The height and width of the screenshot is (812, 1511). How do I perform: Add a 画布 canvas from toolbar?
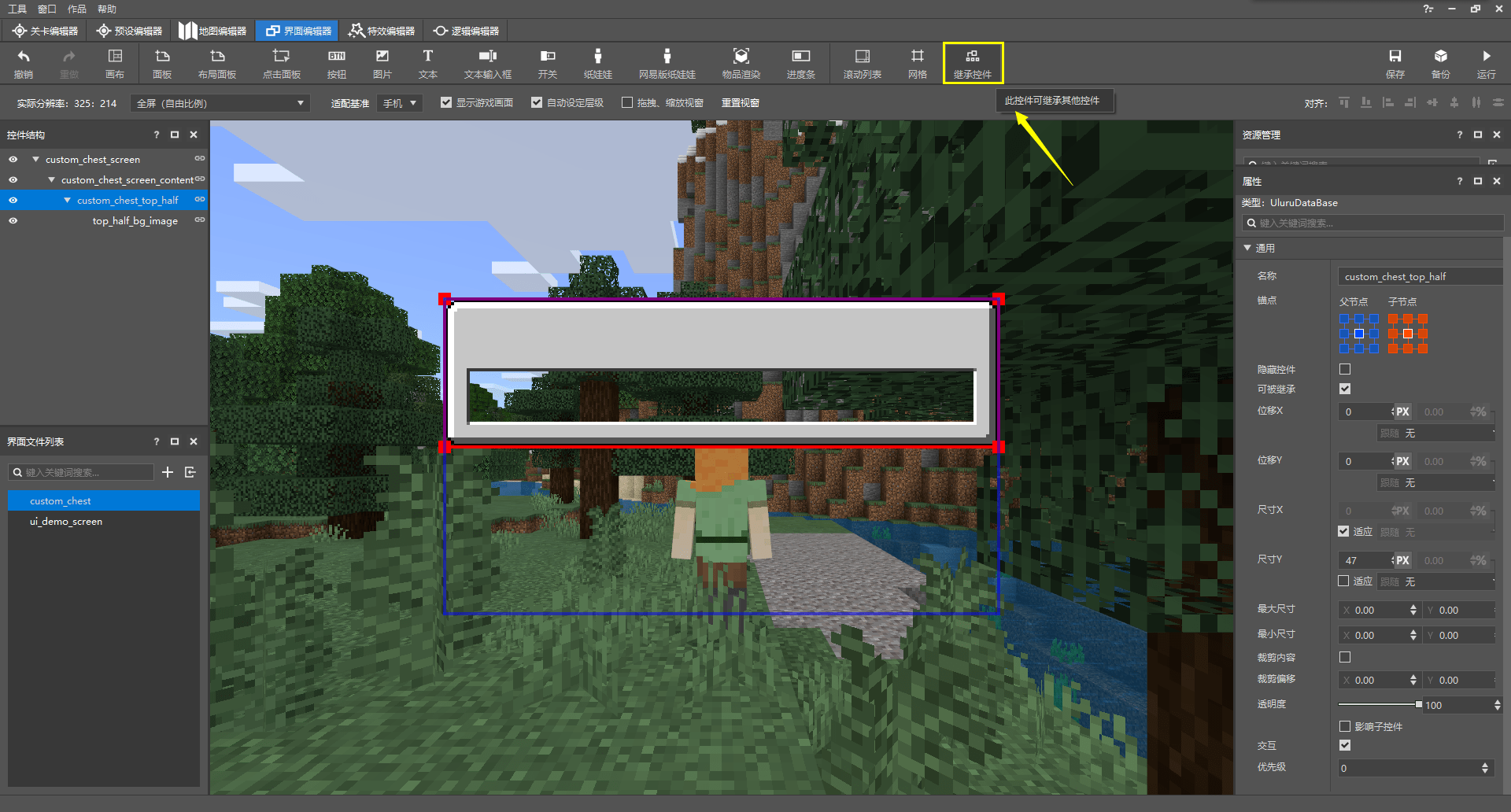coord(115,64)
